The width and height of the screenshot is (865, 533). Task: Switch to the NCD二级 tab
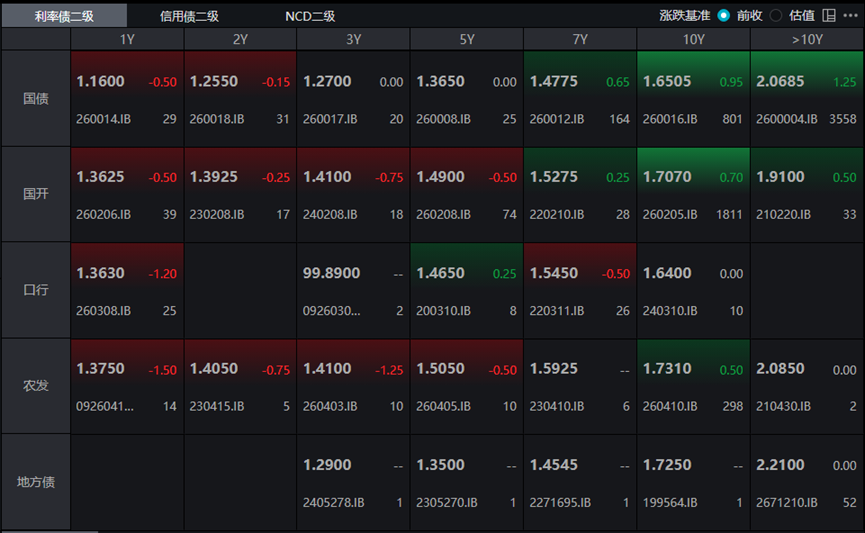(309, 16)
